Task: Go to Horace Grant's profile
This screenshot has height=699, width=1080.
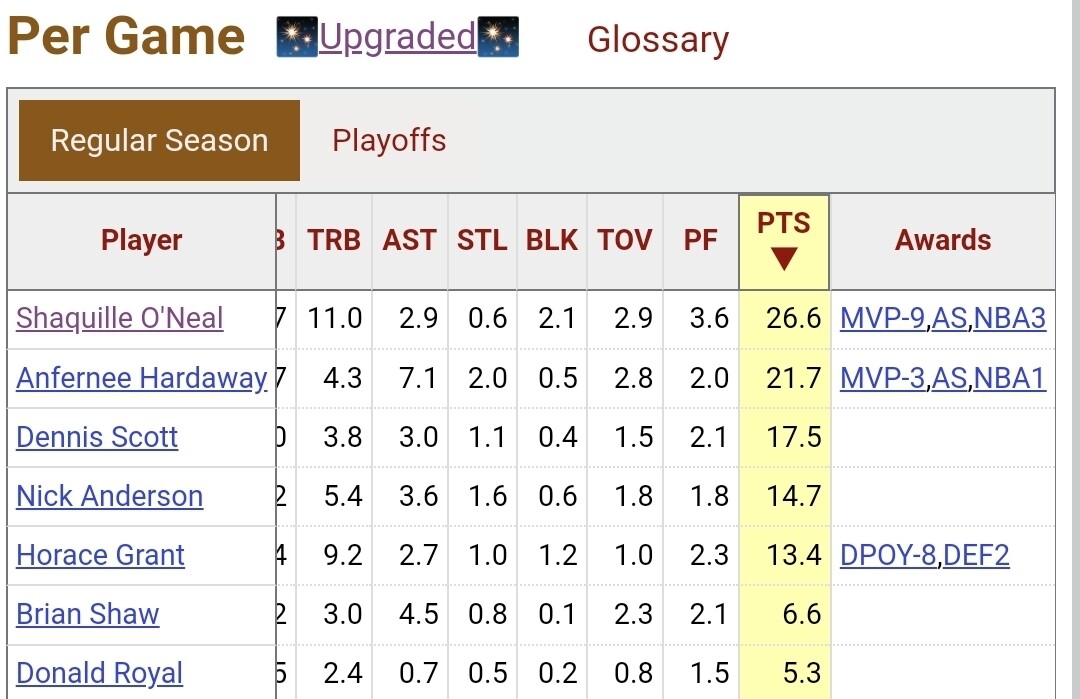Action: click(100, 555)
